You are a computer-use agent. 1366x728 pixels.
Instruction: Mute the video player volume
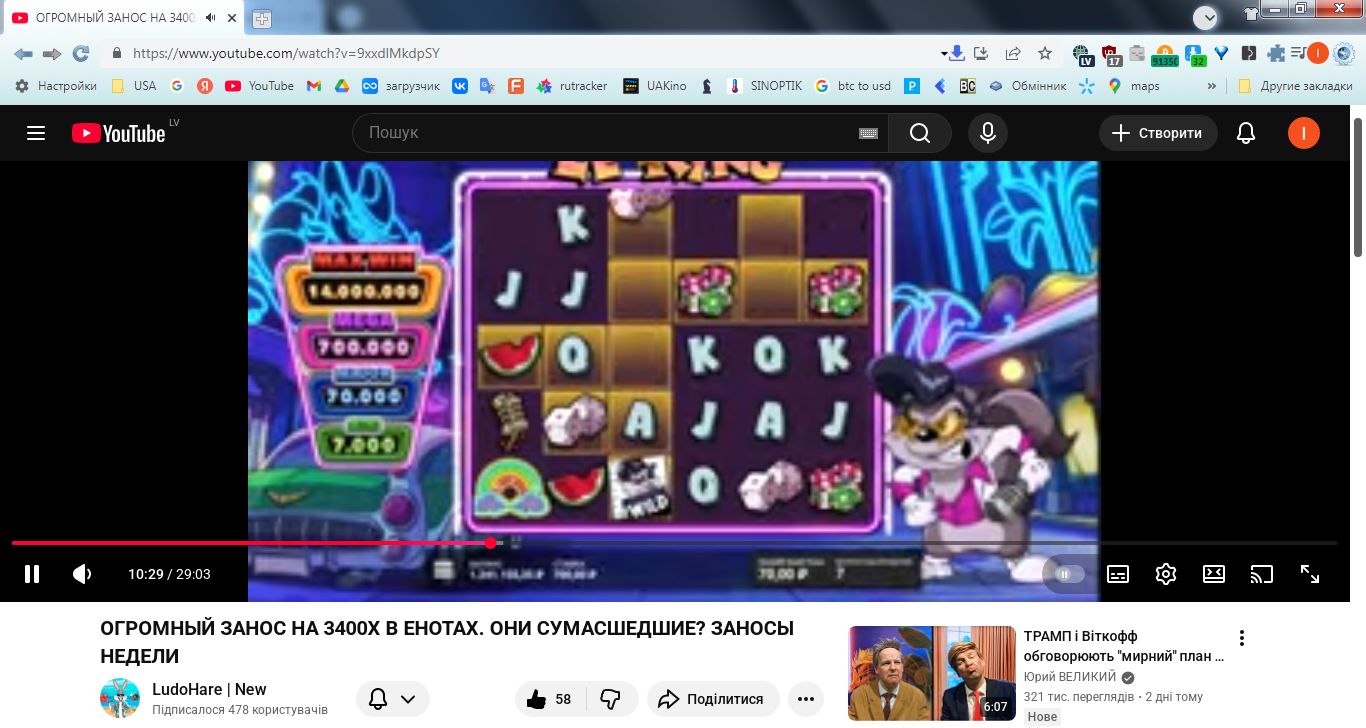pos(82,574)
